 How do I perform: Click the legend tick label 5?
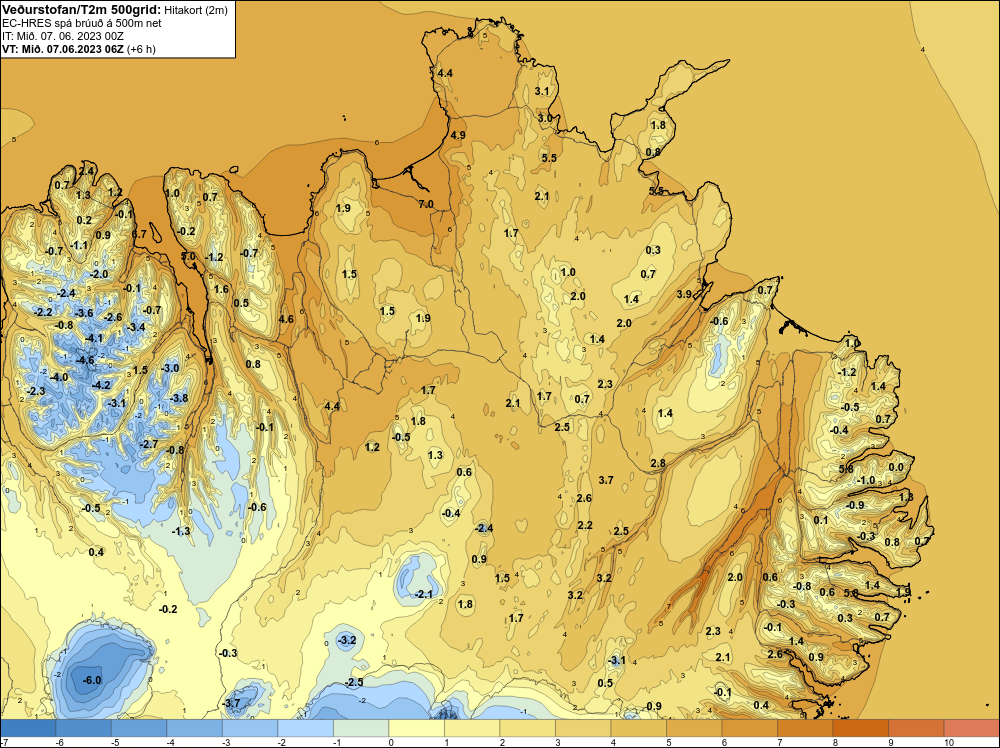point(668,742)
